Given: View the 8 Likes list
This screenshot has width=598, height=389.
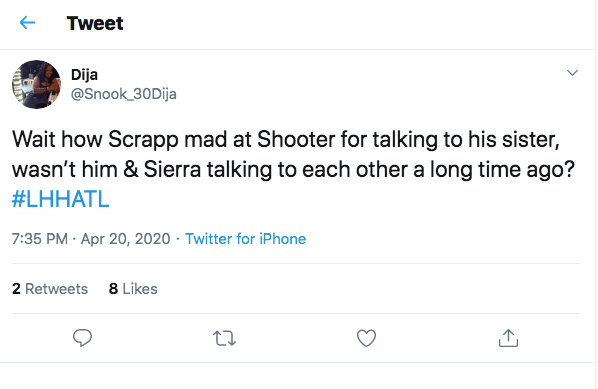Looking at the screenshot, I should pos(133,289).
